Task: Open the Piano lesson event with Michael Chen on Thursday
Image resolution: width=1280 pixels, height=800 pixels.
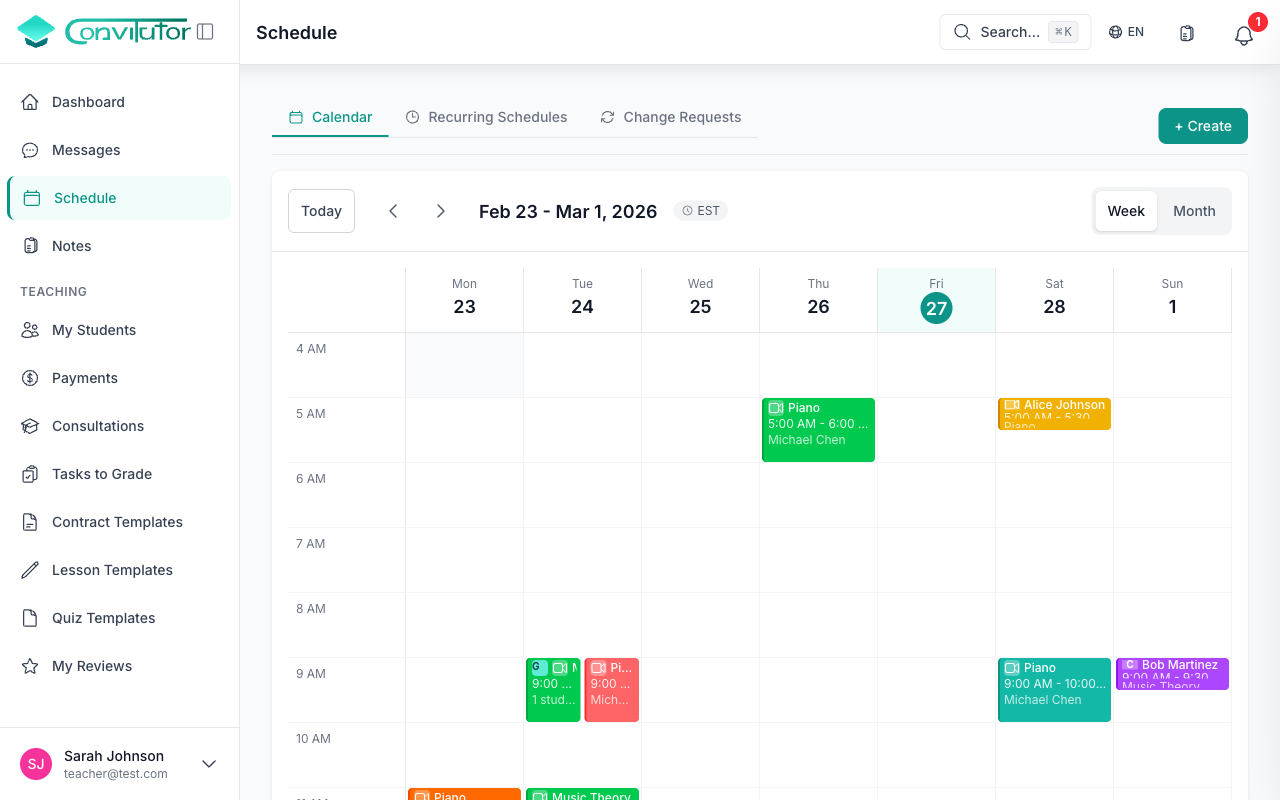Action: pos(818,429)
